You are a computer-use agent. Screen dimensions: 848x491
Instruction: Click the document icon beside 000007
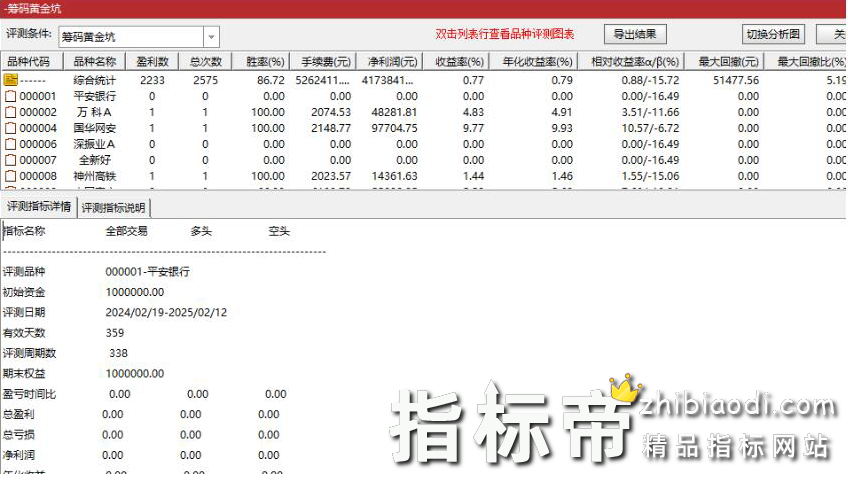pos(11,160)
